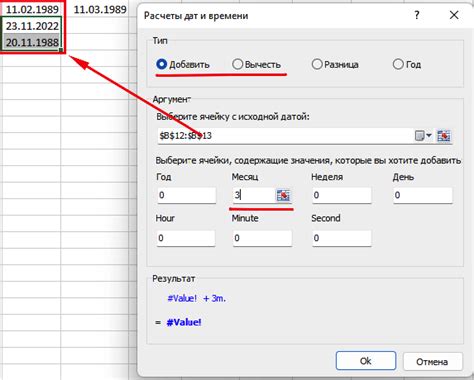Viewport: 474px width, 380px height.
Task: Click the День value field
Action: [x=423, y=195]
